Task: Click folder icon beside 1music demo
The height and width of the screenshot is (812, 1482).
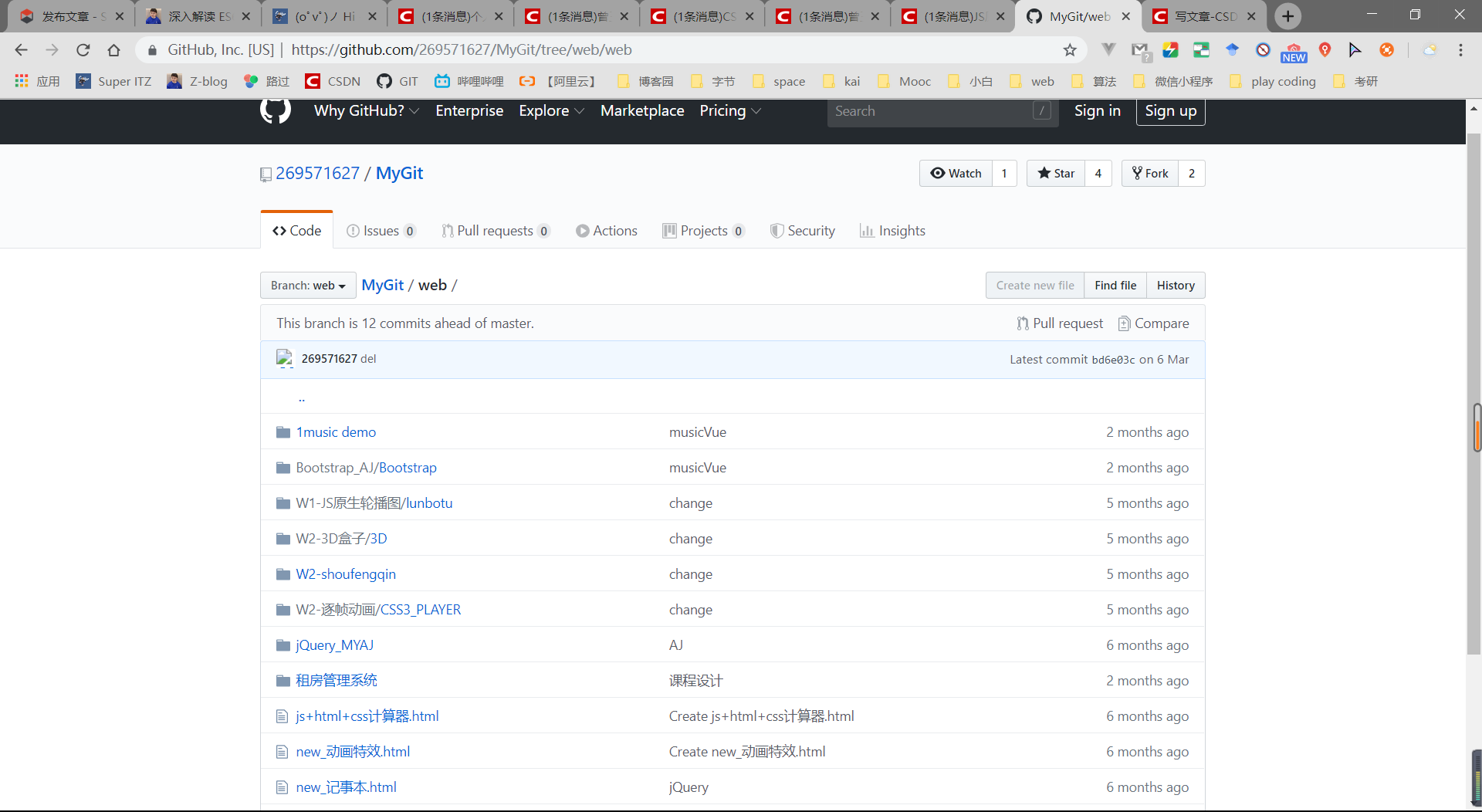Action: (283, 432)
